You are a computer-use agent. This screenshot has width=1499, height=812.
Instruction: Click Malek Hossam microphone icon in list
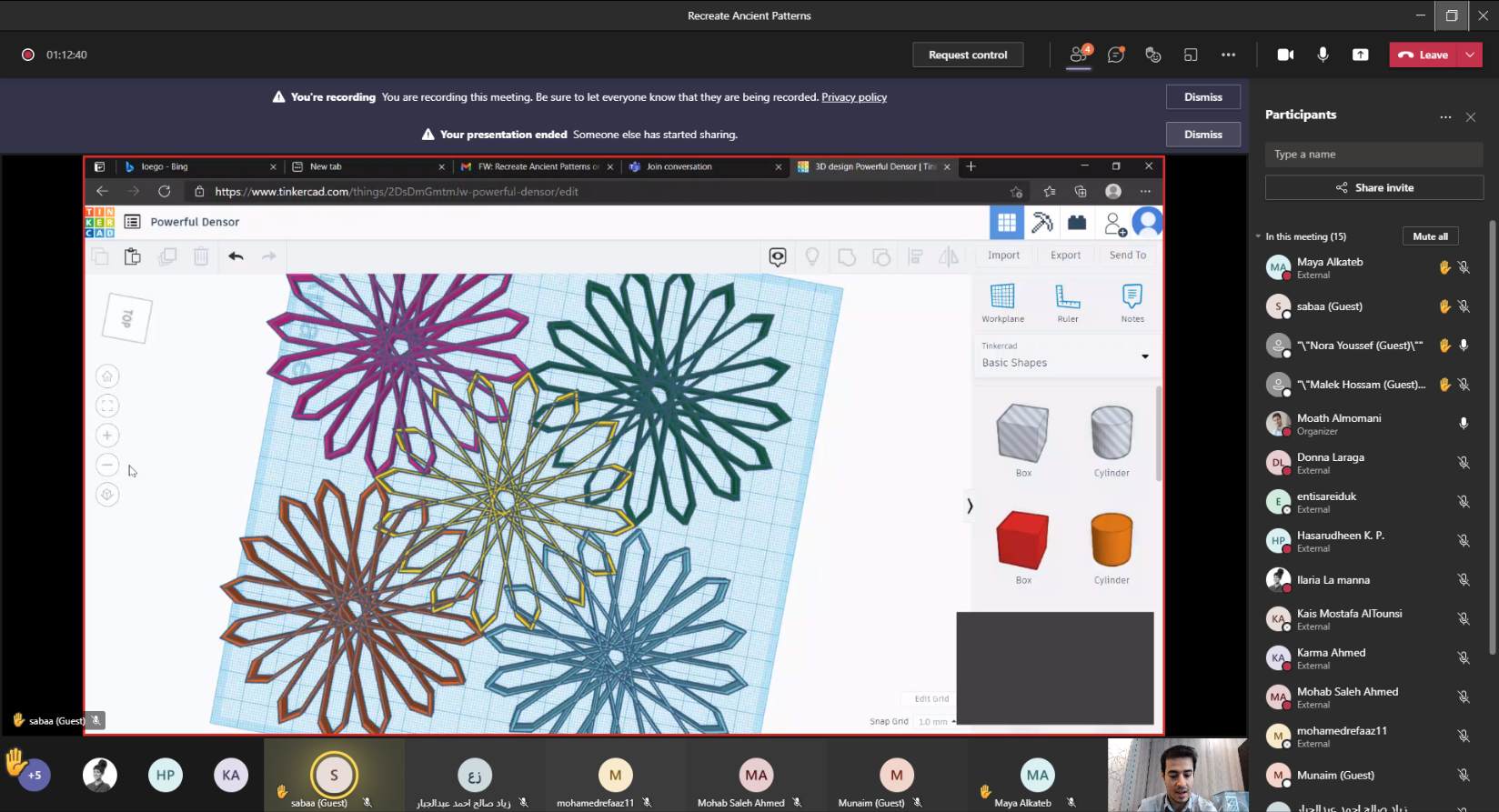pyautogui.click(x=1464, y=385)
